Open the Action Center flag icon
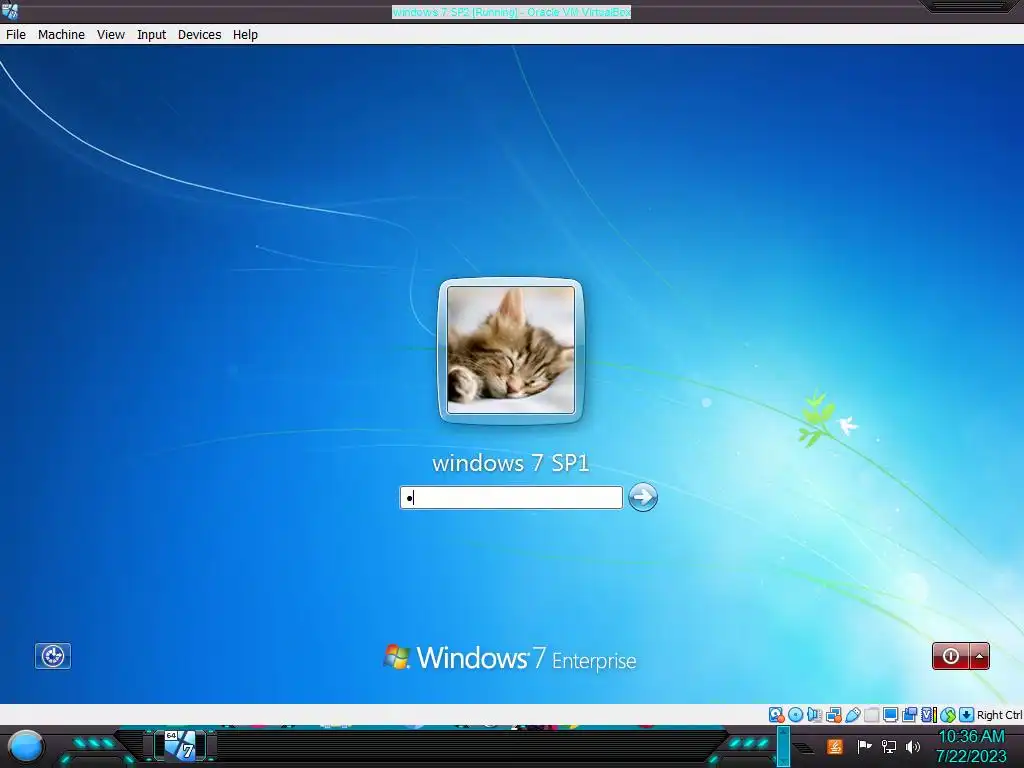The width and height of the screenshot is (1024, 768). click(864, 746)
